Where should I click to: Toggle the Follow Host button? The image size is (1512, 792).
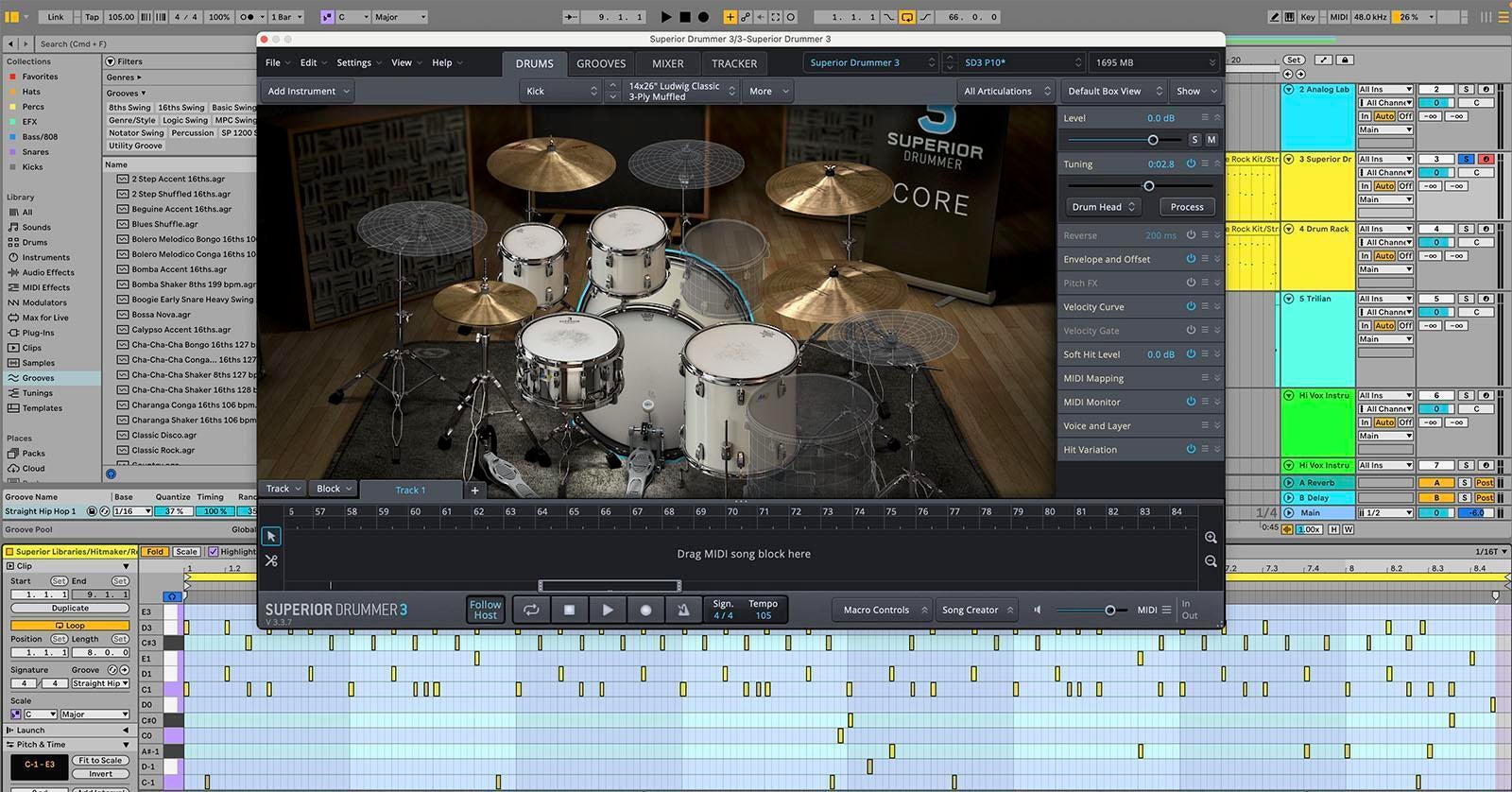pyautogui.click(x=486, y=610)
